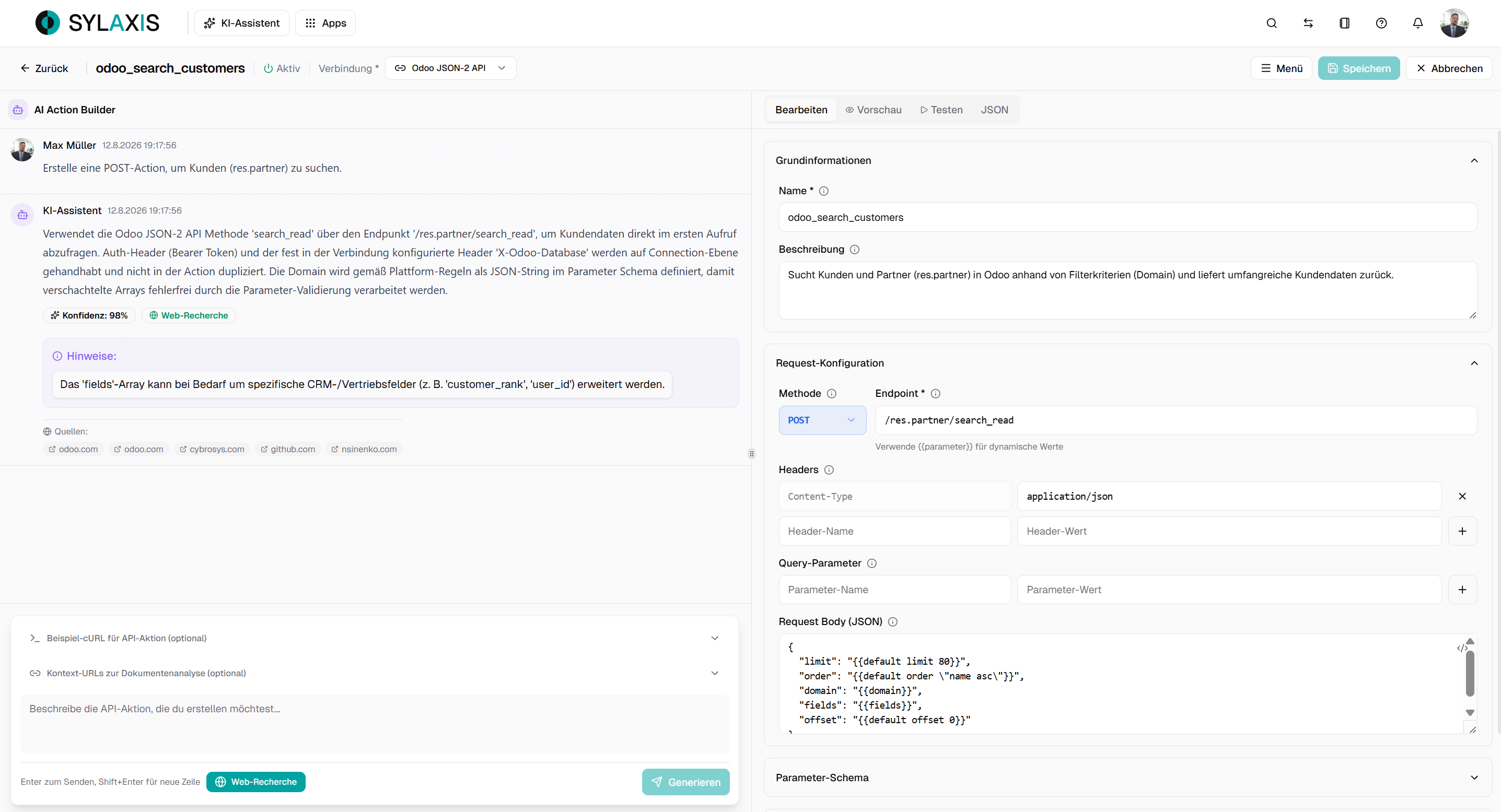The width and height of the screenshot is (1501, 812).
Task: Click the API action description prompt field
Action: click(375, 724)
